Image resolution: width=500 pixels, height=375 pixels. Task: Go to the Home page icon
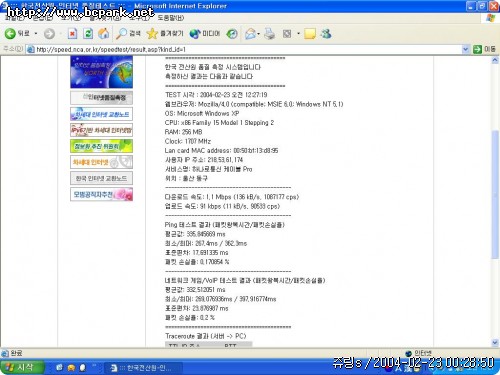tap(103, 33)
